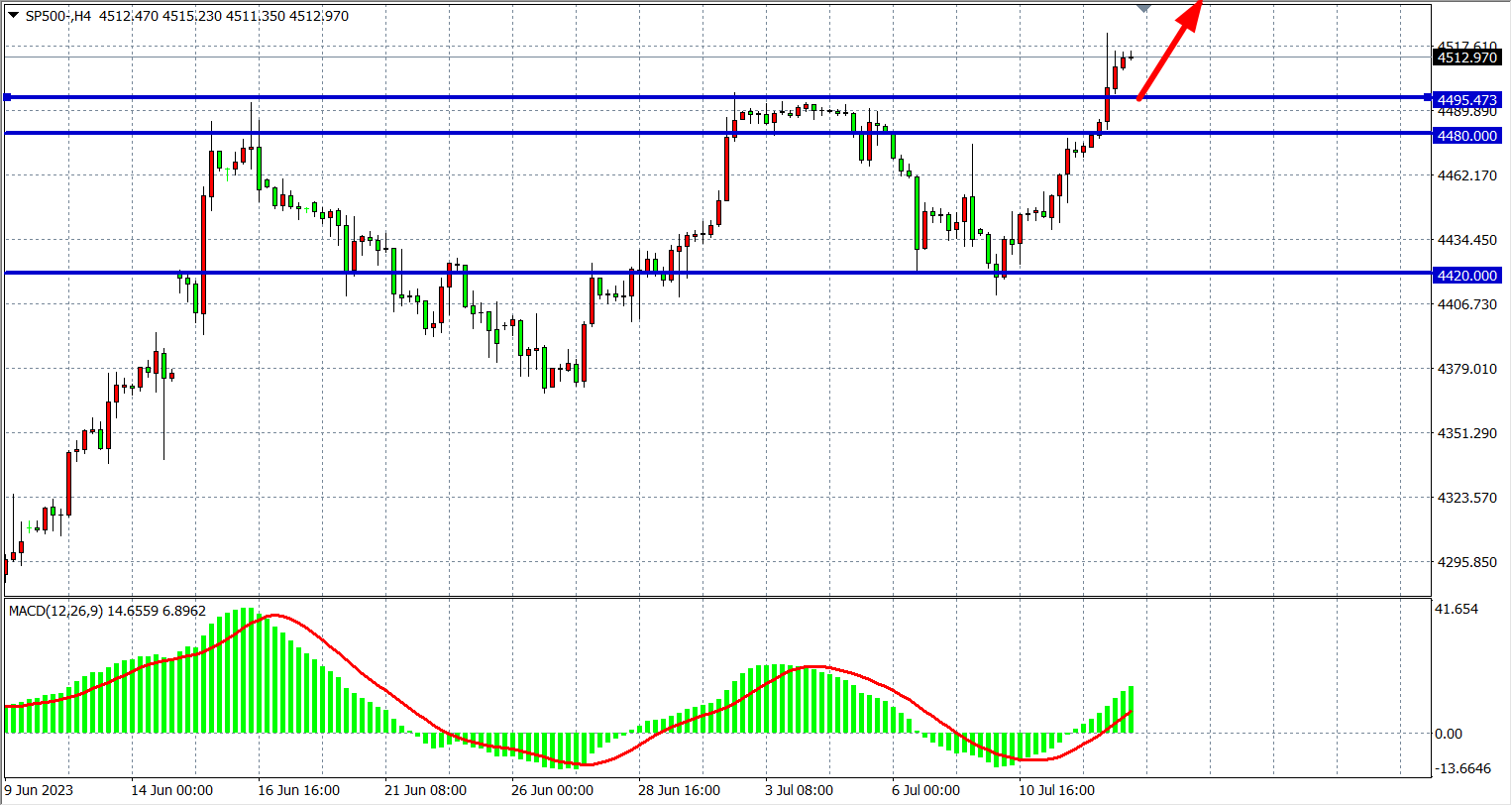The width and height of the screenshot is (1512, 806).
Task: Click the 4295.850 price scale value
Action: (x=1466, y=562)
